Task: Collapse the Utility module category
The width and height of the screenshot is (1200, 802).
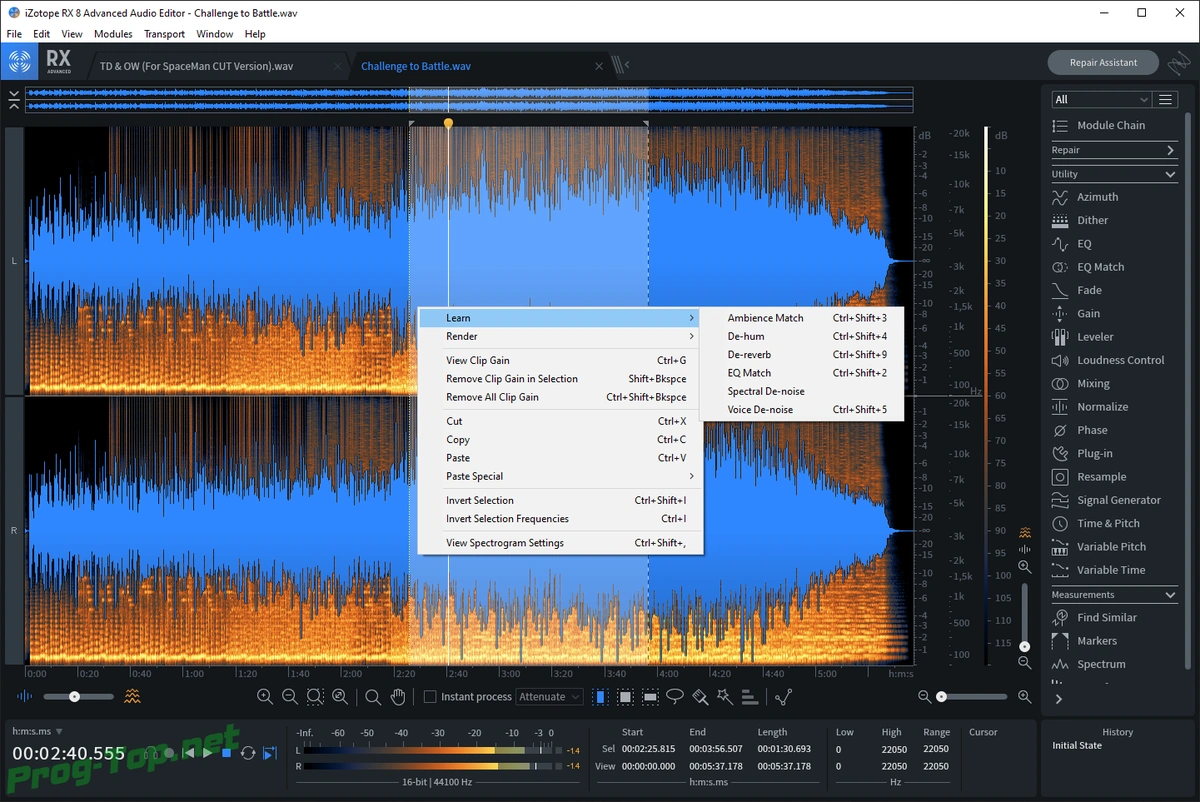Action: pos(1114,174)
